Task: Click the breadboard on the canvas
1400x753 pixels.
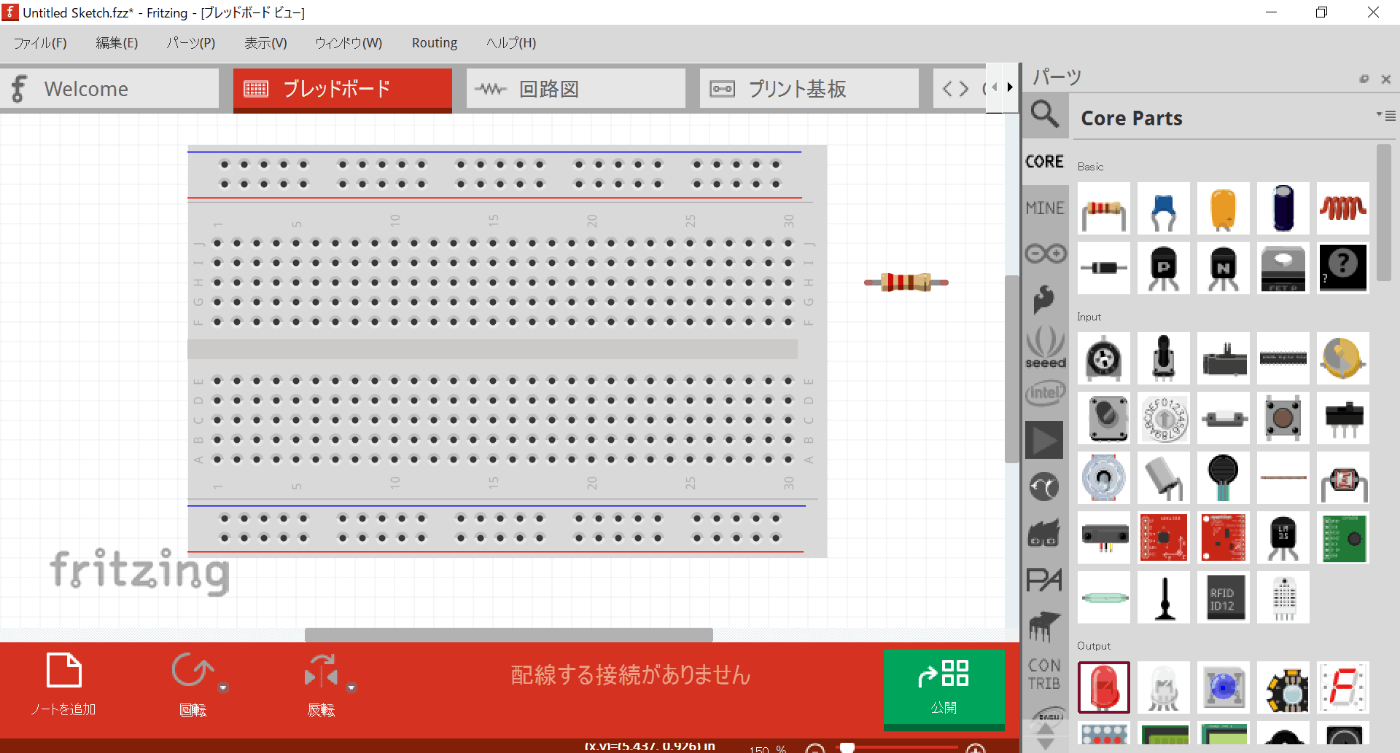Action: point(507,351)
